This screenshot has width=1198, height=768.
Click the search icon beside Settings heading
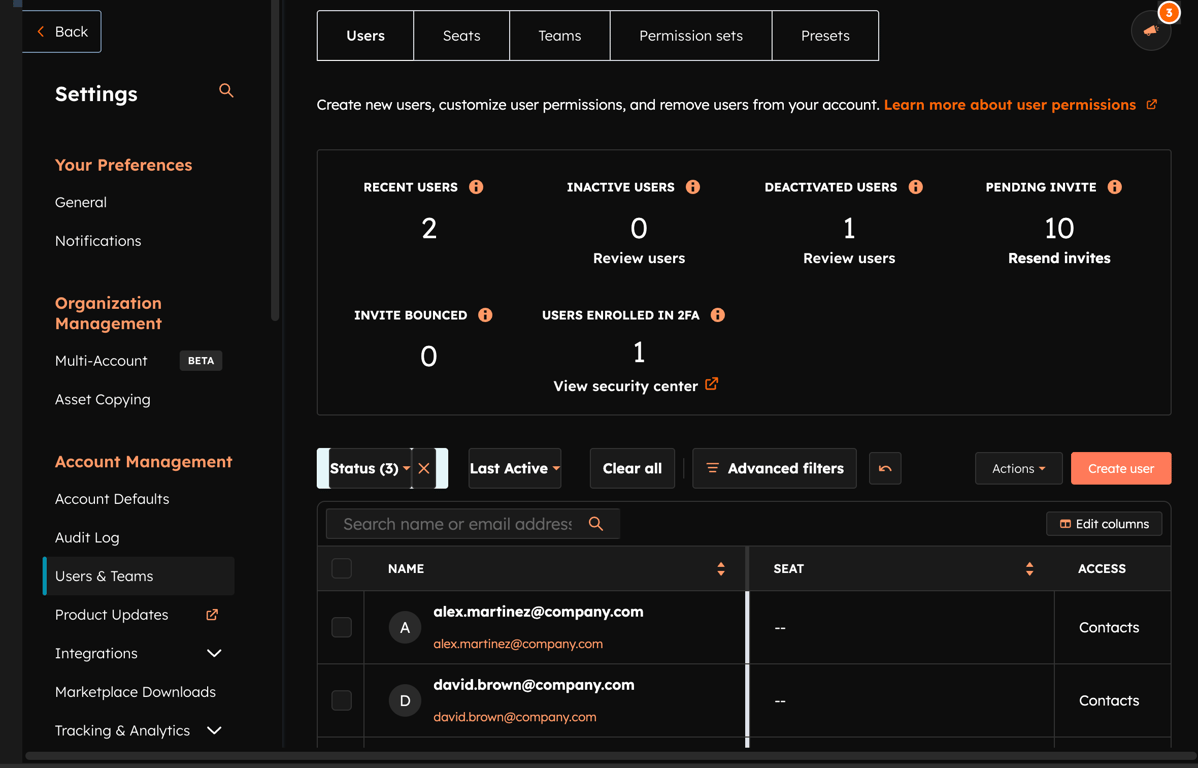(x=226, y=90)
